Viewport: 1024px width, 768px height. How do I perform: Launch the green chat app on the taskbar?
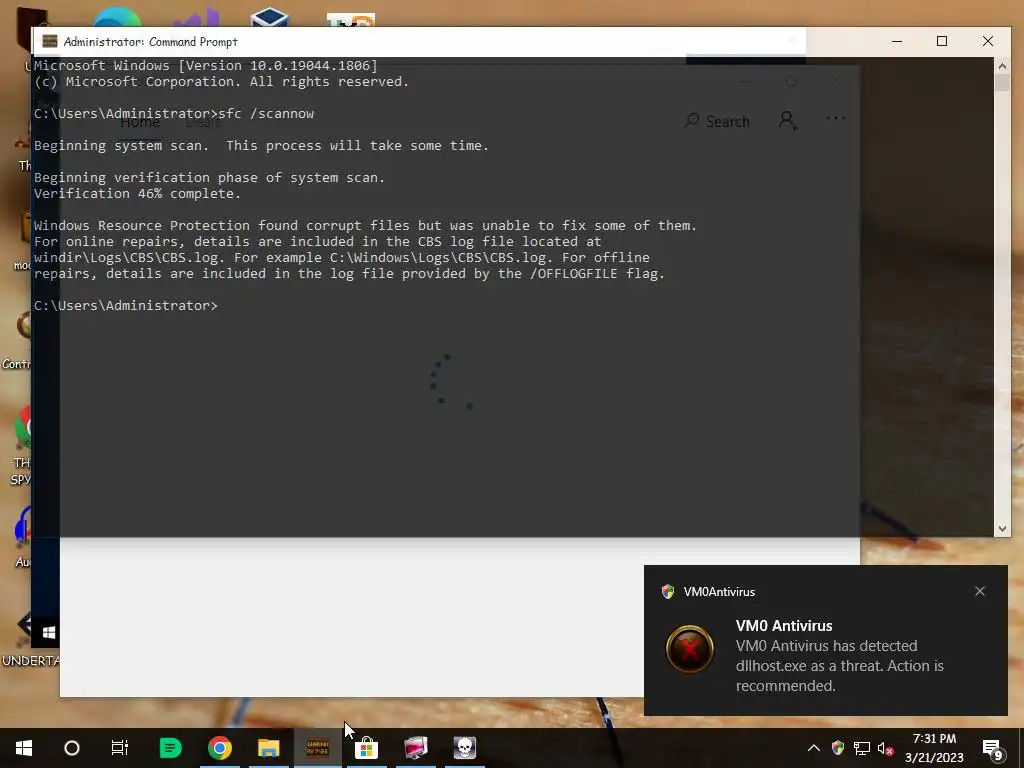[x=170, y=748]
